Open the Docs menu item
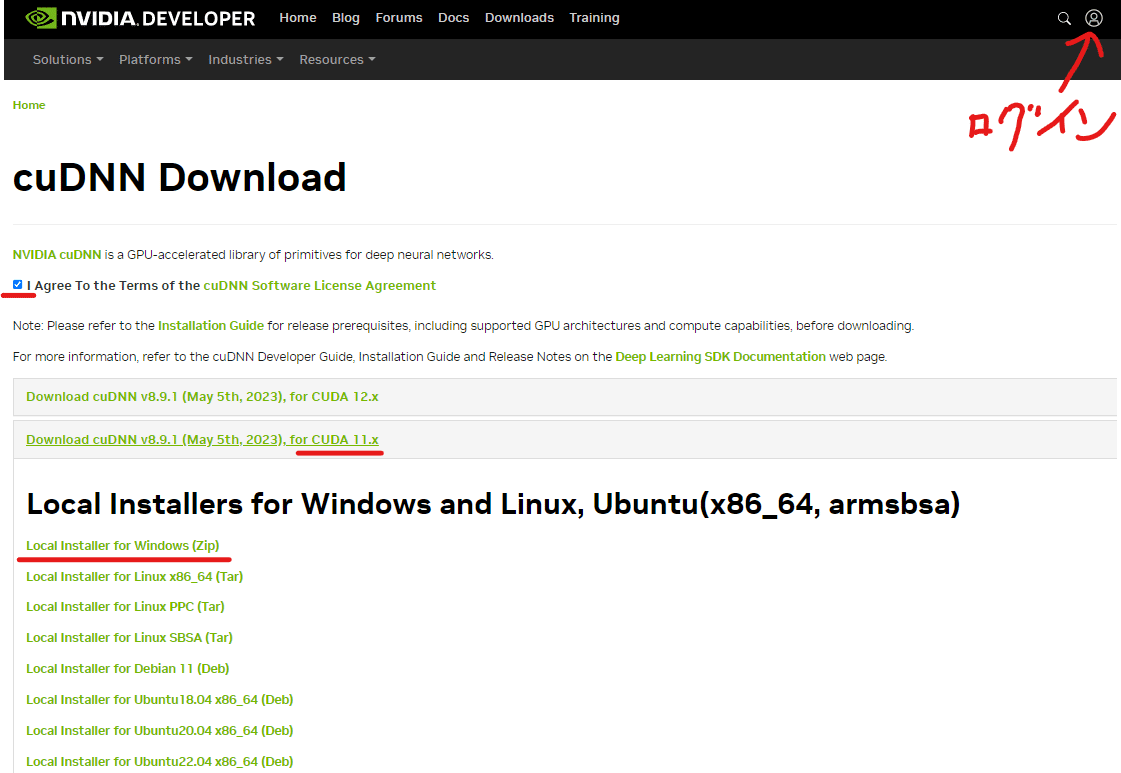Image resolution: width=1121 pixels, height=773 pixels. point(453,18)
